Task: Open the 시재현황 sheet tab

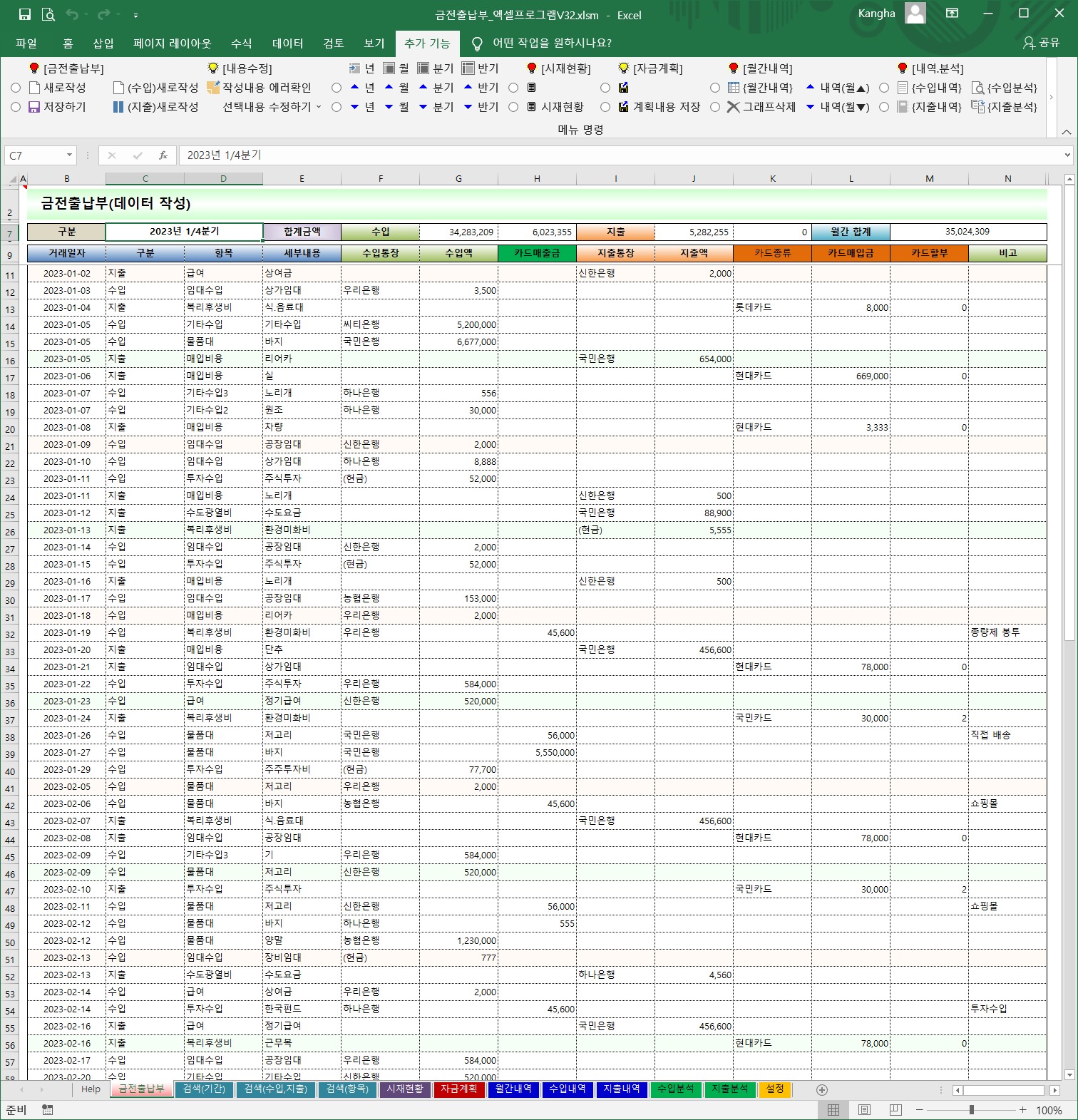Action: [405, 1089]
